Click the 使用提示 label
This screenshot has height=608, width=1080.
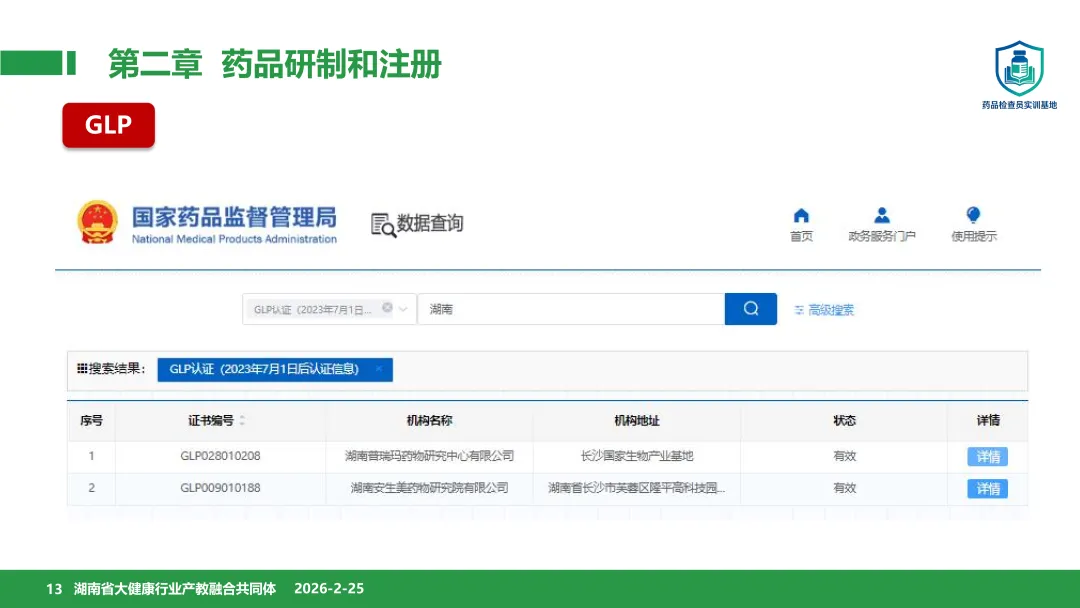973,236
